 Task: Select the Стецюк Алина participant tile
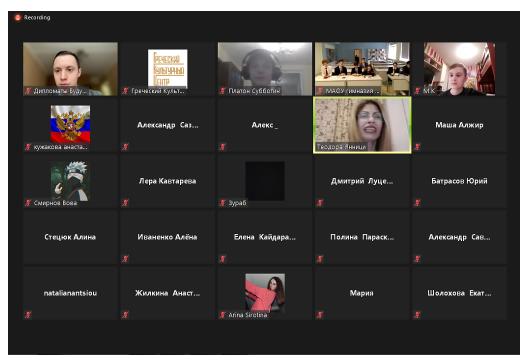(70, 237)
